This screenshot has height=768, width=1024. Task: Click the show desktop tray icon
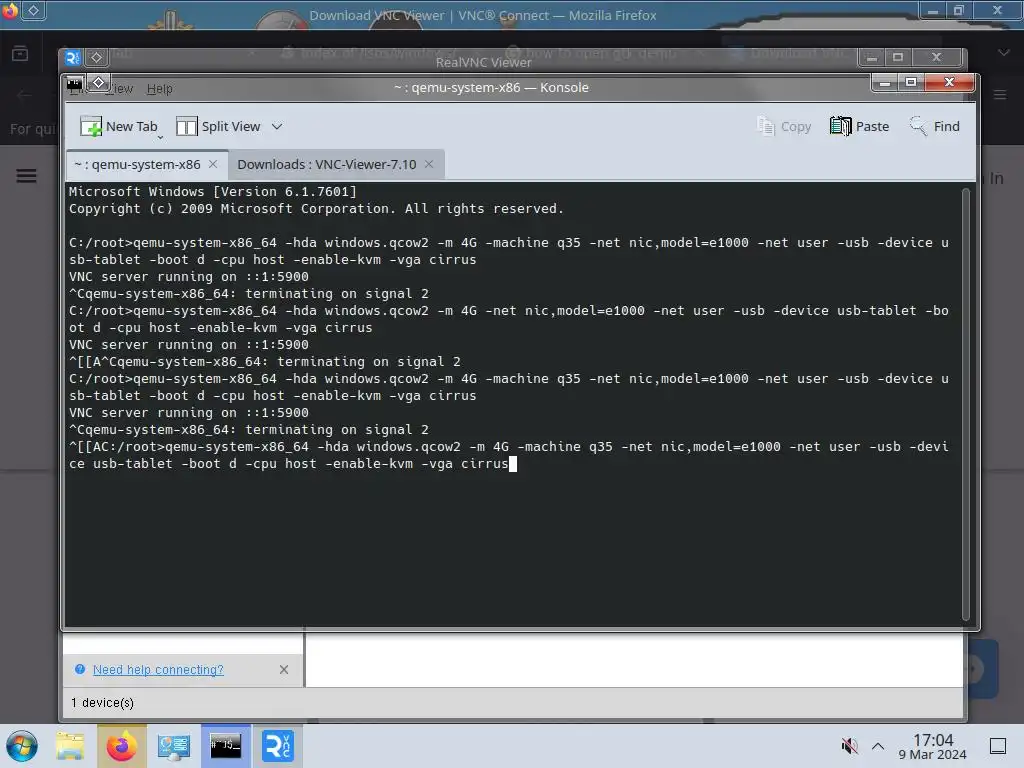pyautogui.click(x=998, y=746)
